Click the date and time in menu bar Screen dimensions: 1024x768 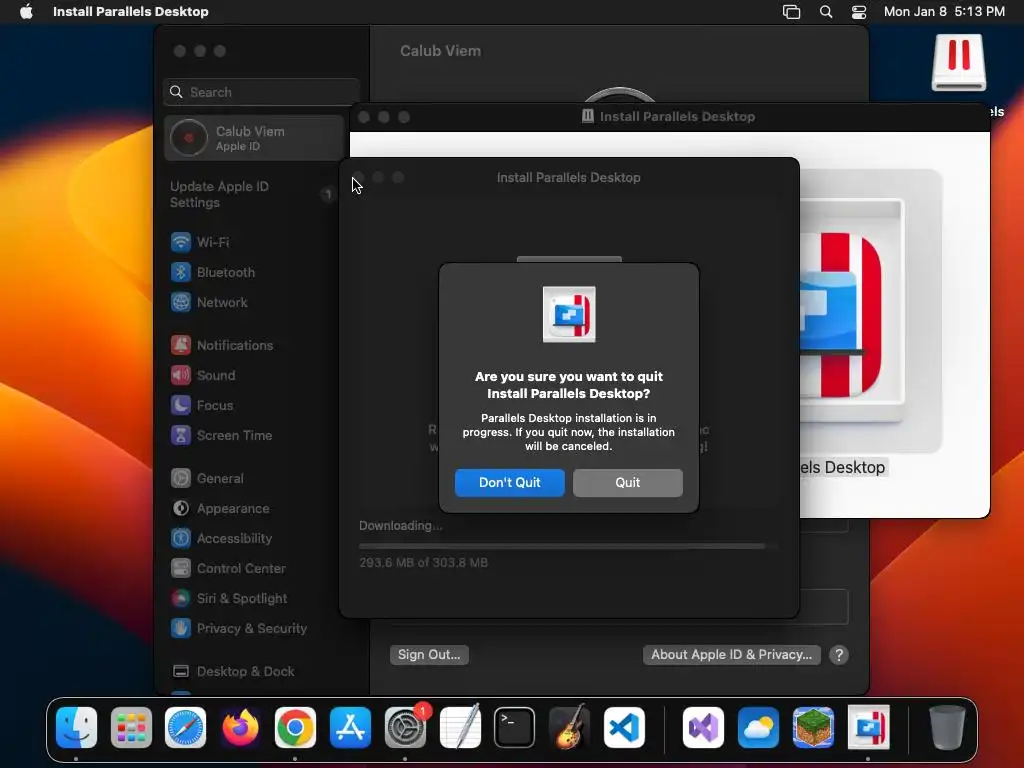point(944,12)
